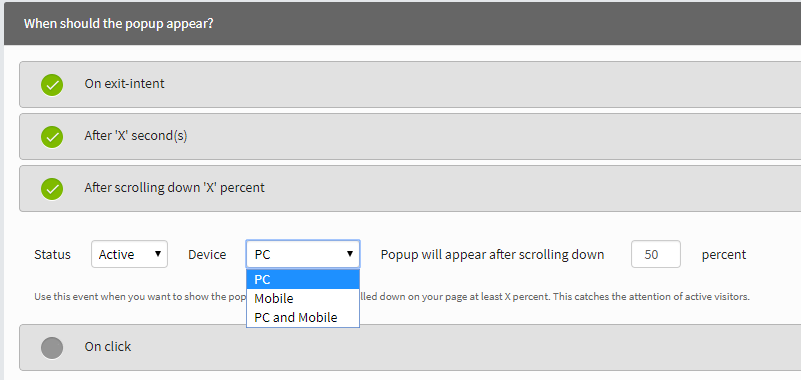
Task: Click the 'Popup will appear after scrolling down' text
Action: 492,254
